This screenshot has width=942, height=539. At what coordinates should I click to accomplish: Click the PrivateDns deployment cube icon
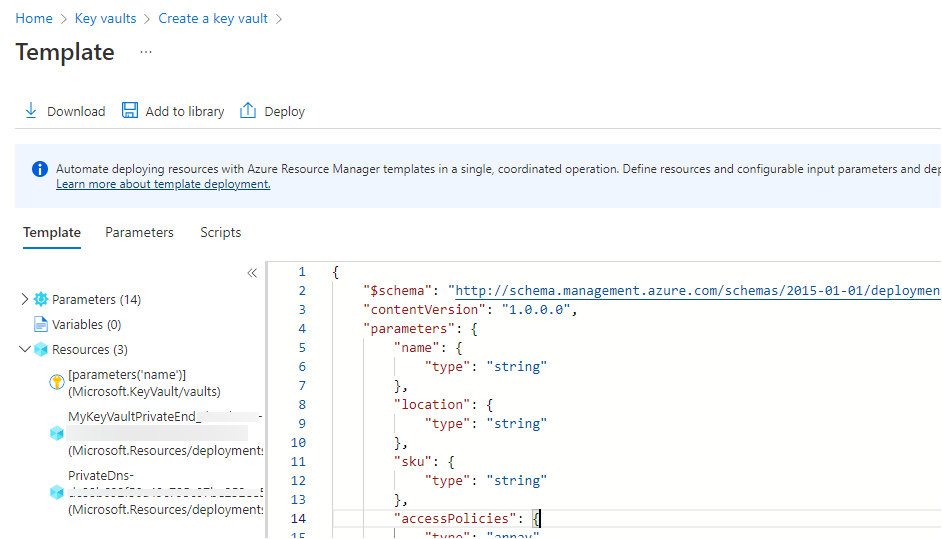pos(57,492)
